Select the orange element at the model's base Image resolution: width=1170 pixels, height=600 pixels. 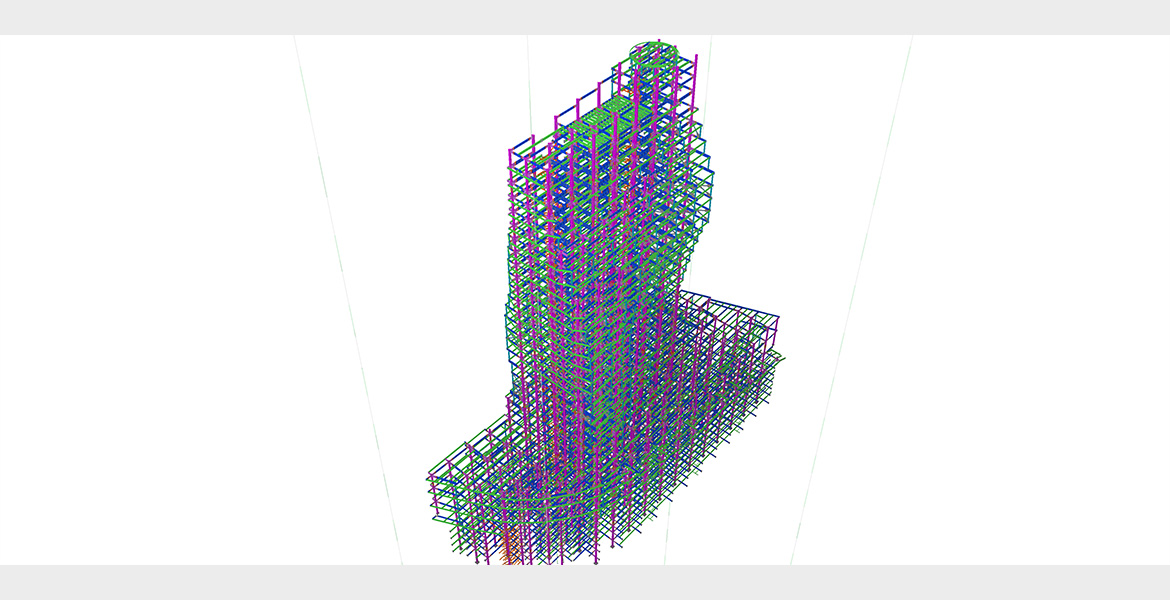[x=510, y=555]
